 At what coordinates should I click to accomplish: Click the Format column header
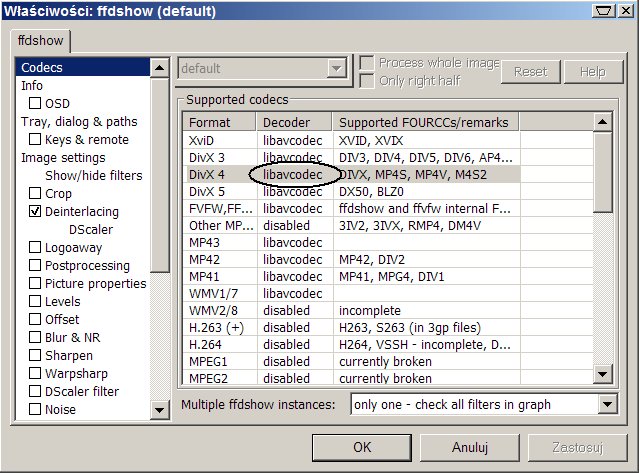210,123
